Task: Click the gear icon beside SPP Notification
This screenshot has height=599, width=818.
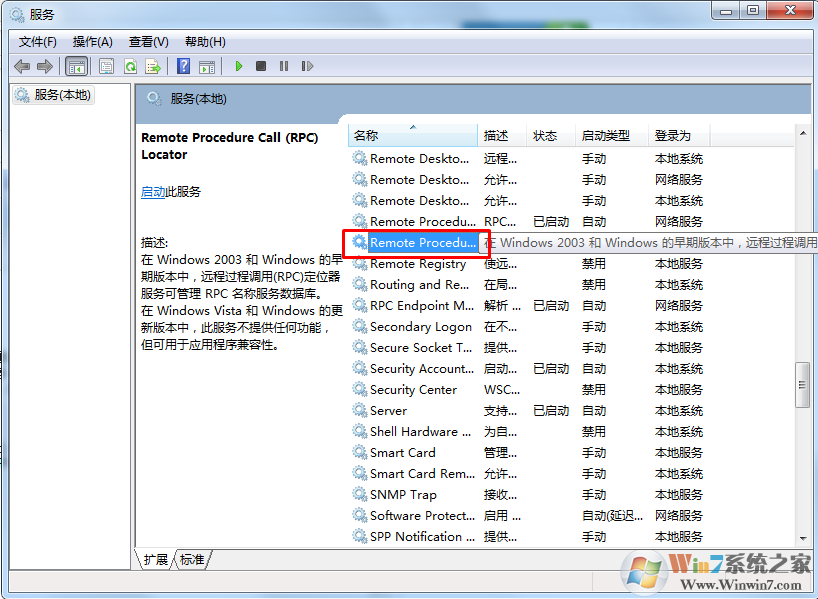Action: tap(359, 536)
